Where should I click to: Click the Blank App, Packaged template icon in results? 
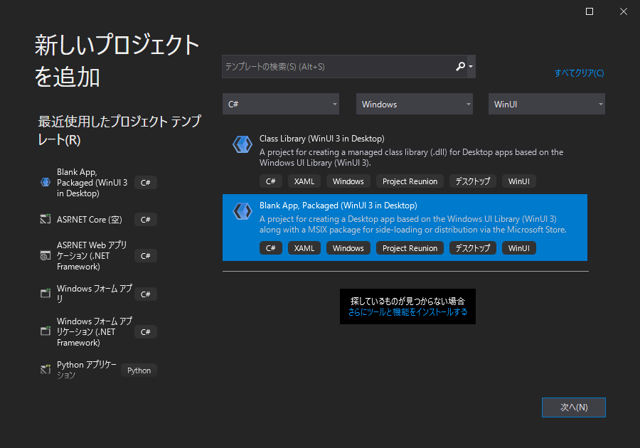pyautogui.click(x=242, y=211)
